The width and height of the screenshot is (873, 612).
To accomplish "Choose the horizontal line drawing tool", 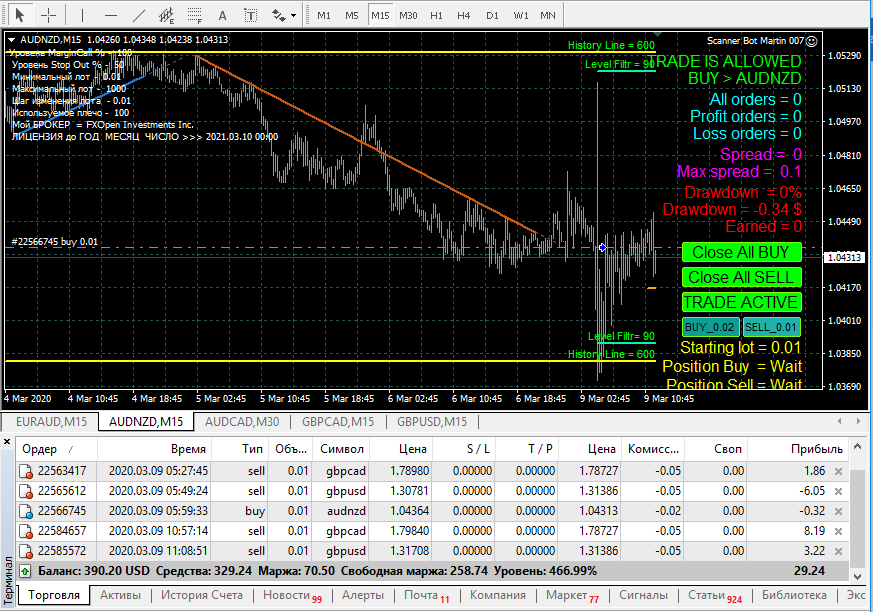I will [x=111, y=15].
